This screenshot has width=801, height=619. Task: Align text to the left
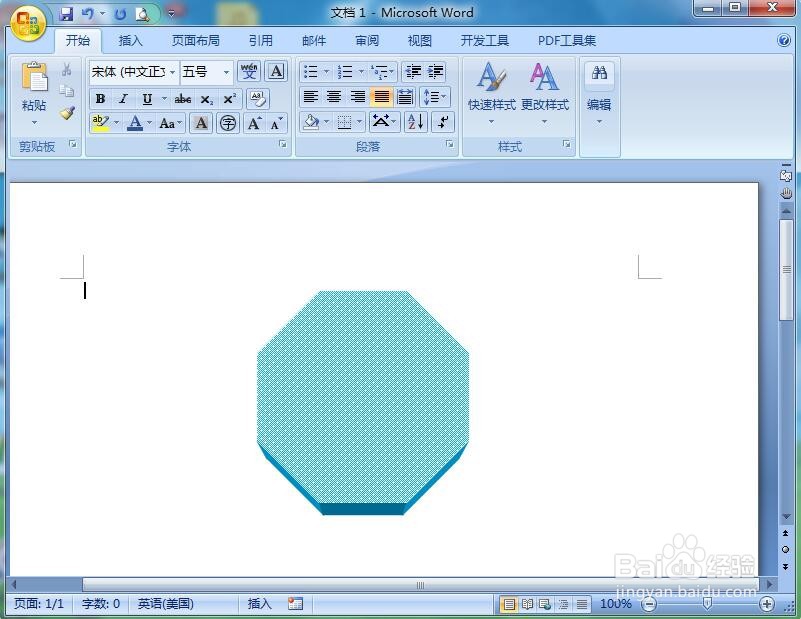click(x=311, y=97)
